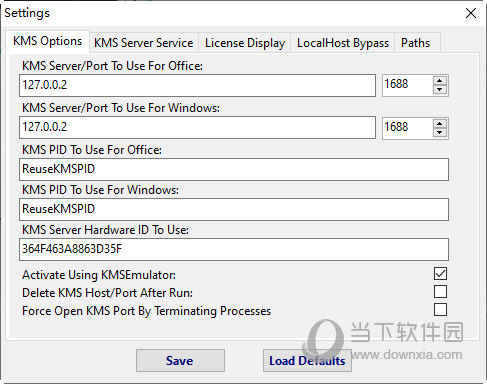
Task: Click the Windows KMS server address field
Action: [x=197, y=127]
